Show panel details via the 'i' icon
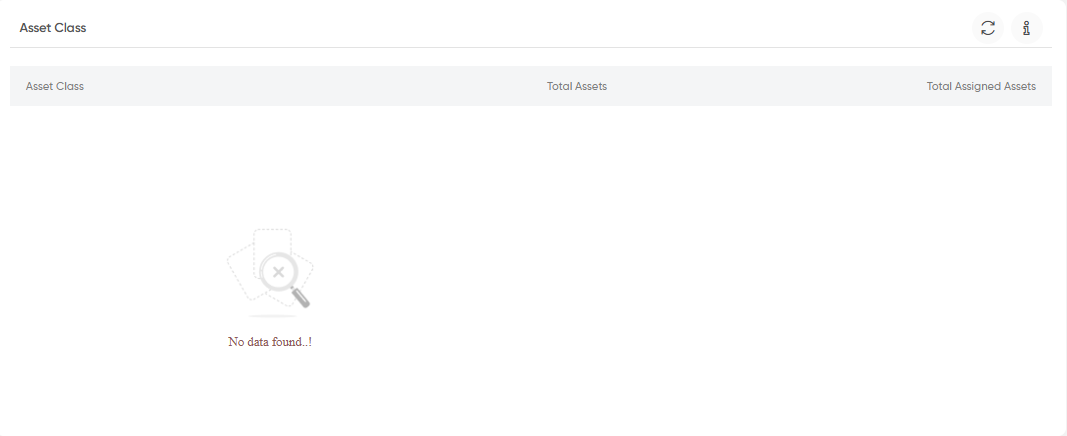Viewport: 1067px width, 436px height. [x=1027, y=28]
